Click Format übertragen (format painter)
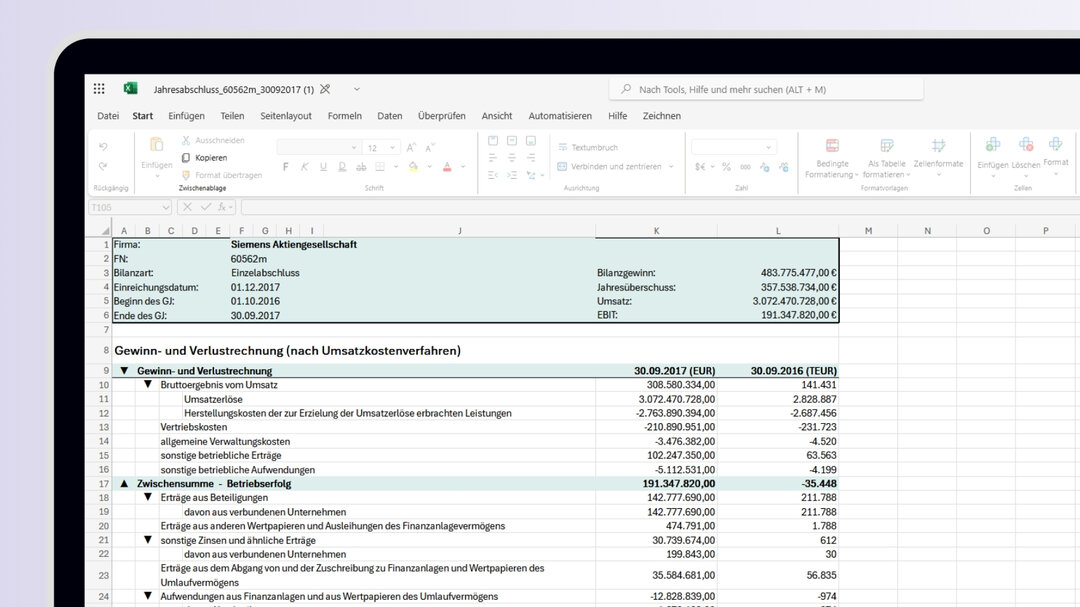1080x607 pixels. (222, 175)
